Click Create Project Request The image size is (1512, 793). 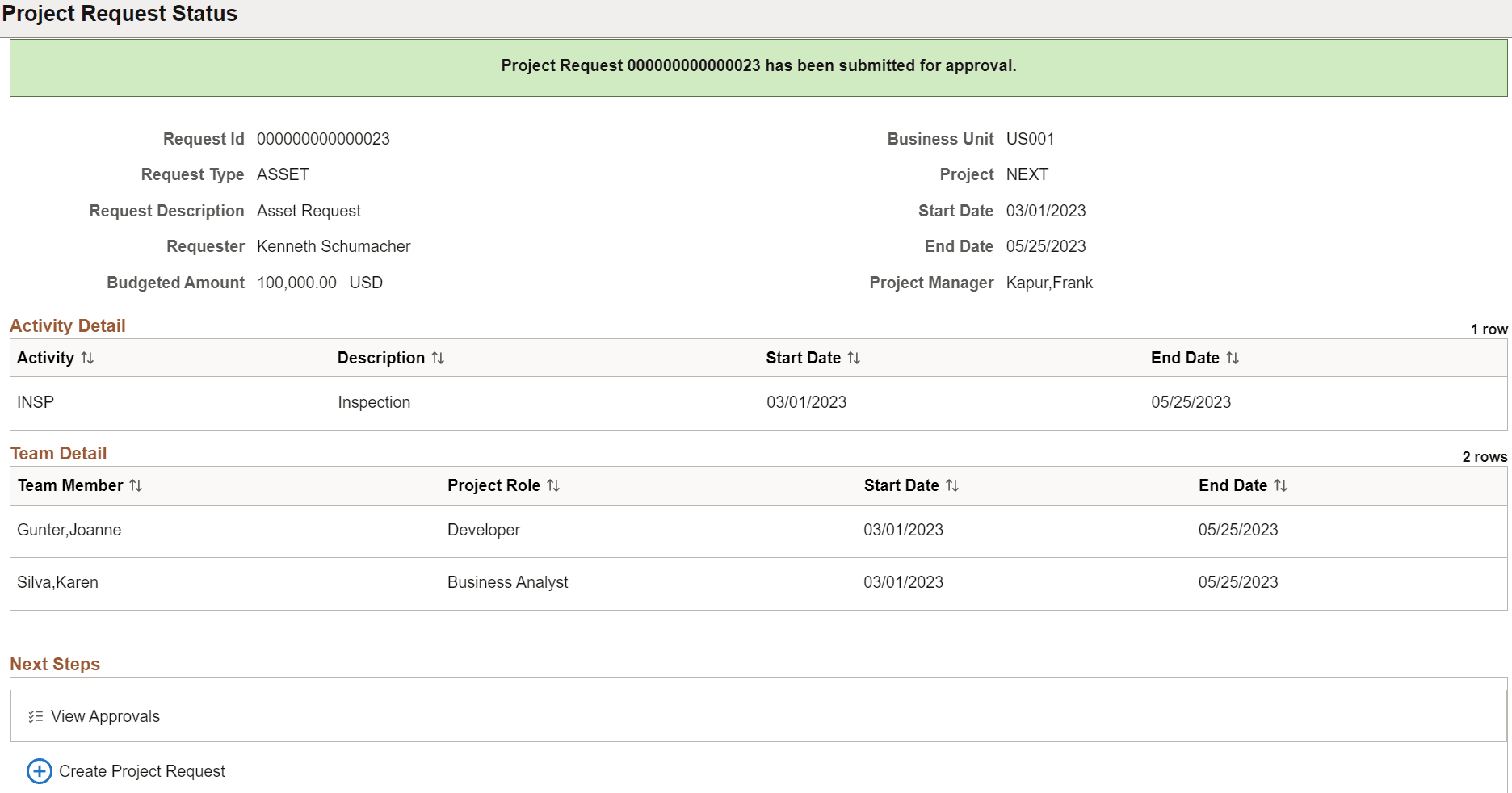[142, 771]
